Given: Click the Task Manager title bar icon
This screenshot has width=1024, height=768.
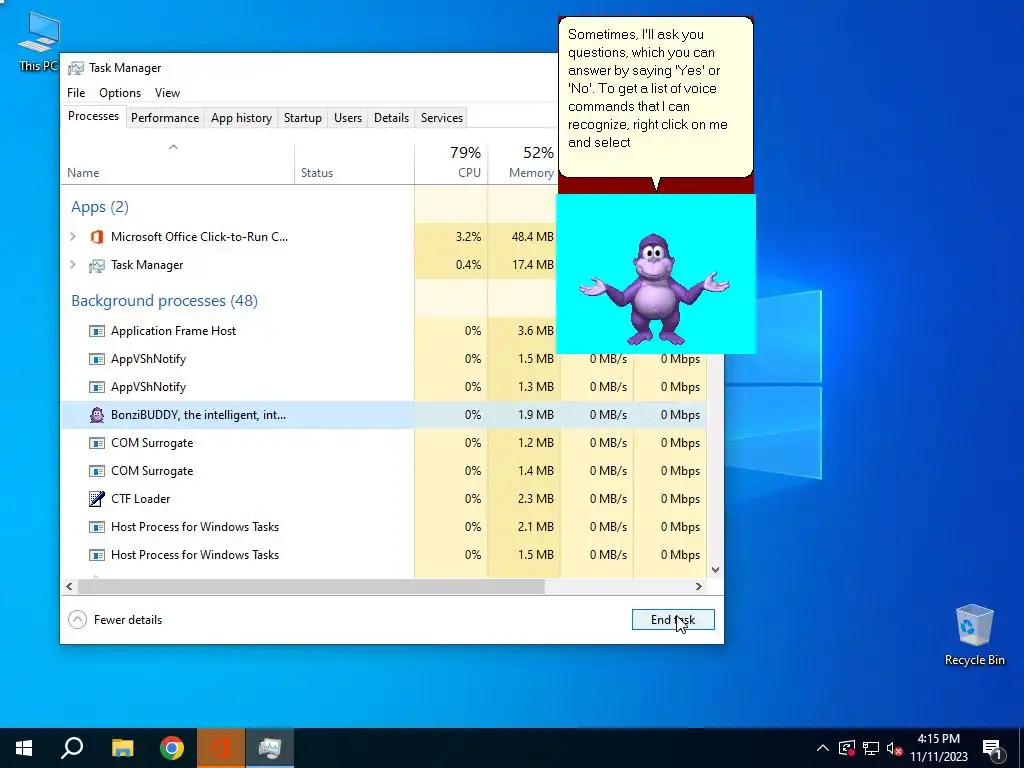Looking at the screenshot, I should point(76,68).
